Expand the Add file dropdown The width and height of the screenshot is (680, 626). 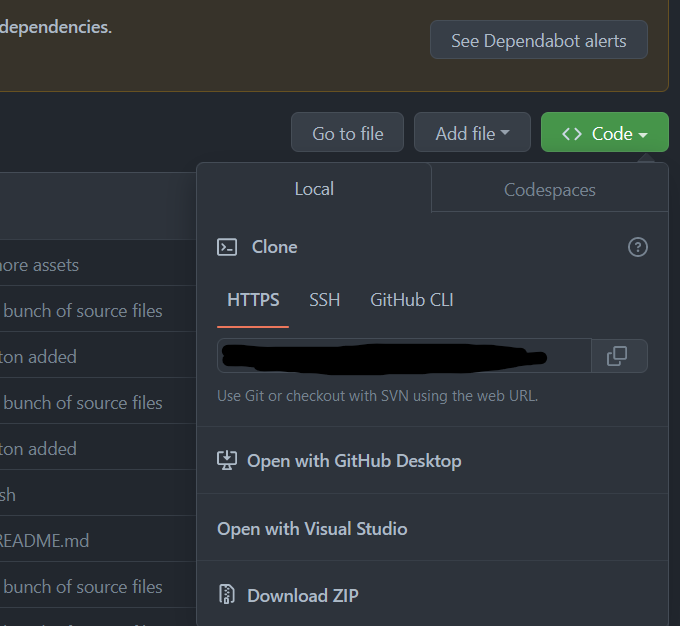coord(472,132)
